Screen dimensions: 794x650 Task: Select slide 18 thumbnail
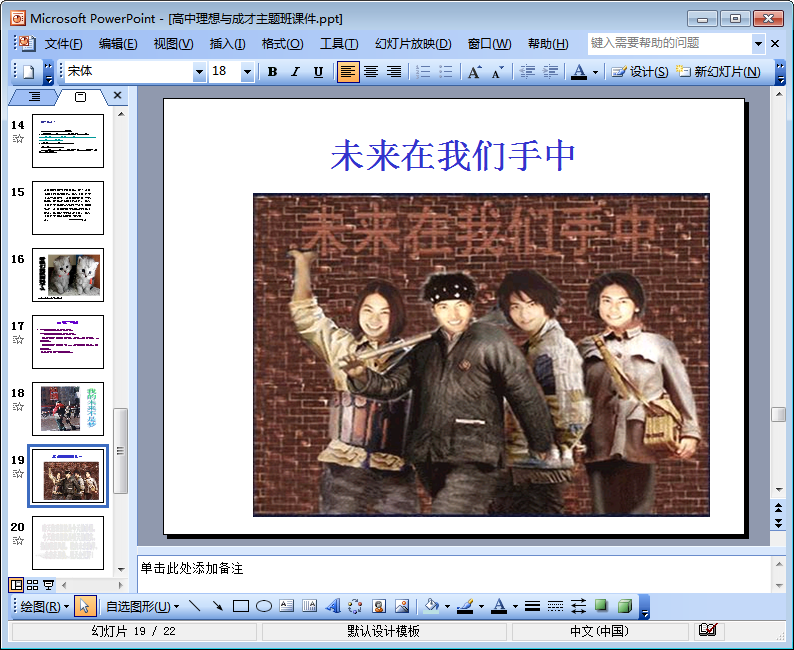68,409
